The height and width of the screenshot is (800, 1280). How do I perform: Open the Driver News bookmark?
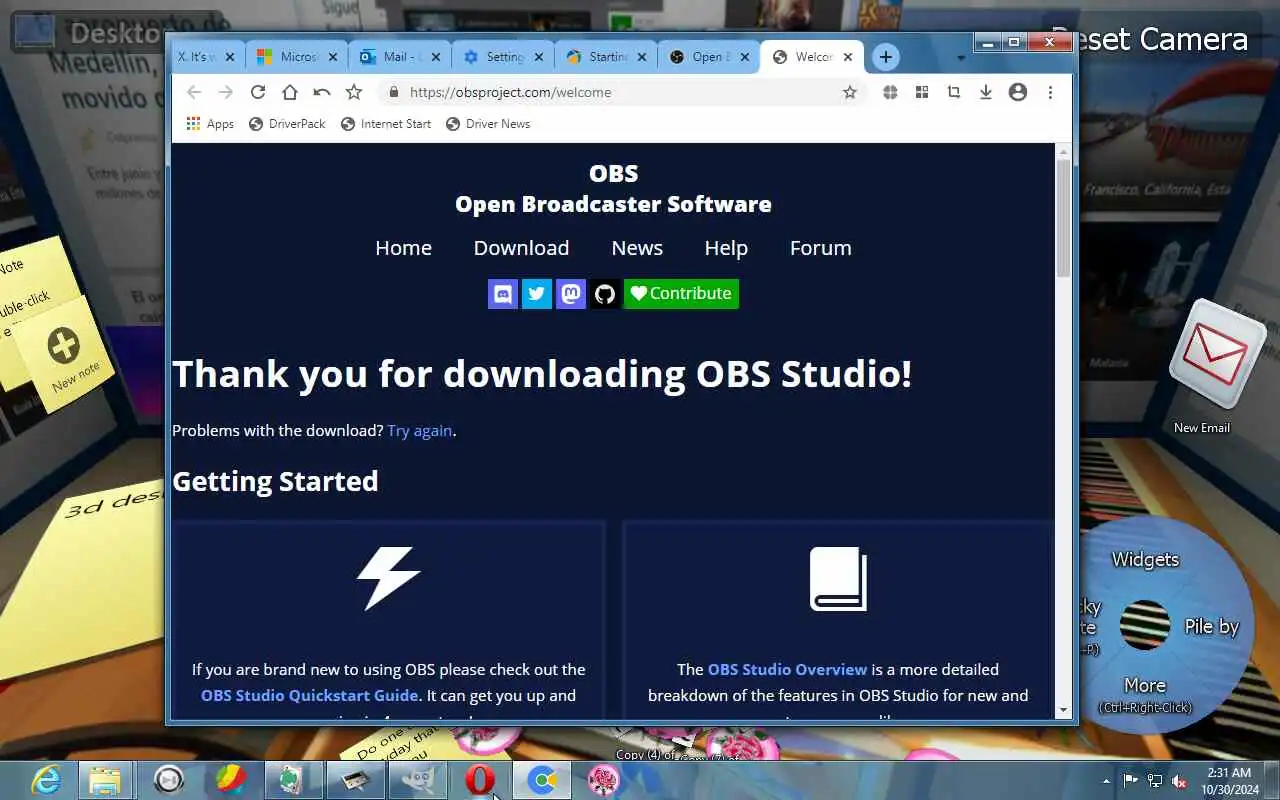click(x=488, y=124)
